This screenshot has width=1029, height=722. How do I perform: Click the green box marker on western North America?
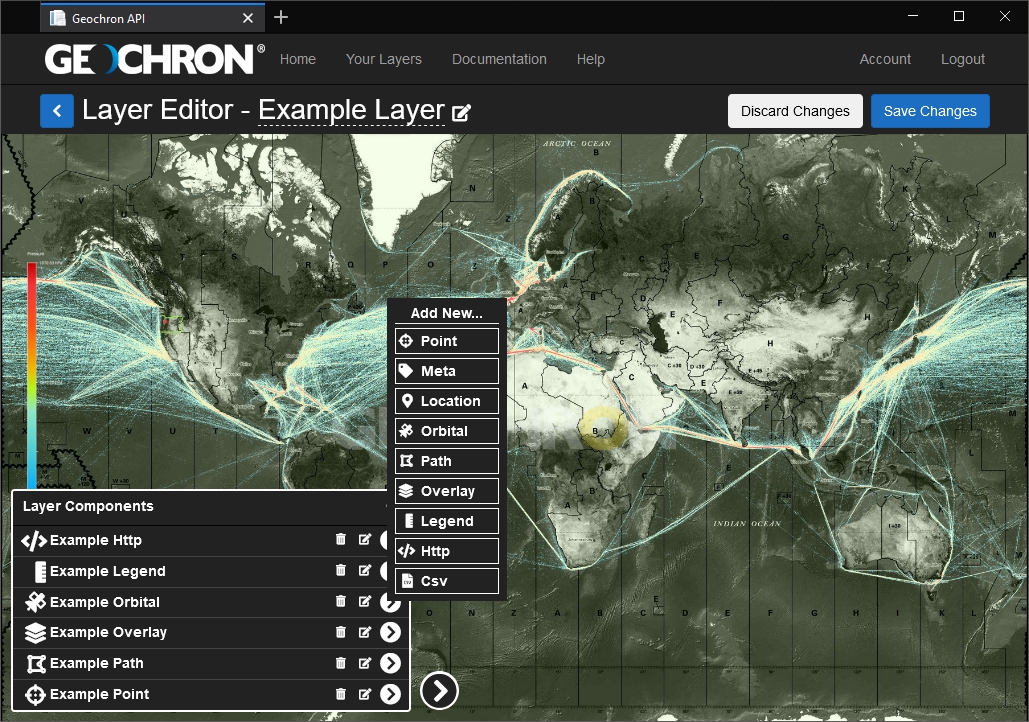(x=172, y=324)
